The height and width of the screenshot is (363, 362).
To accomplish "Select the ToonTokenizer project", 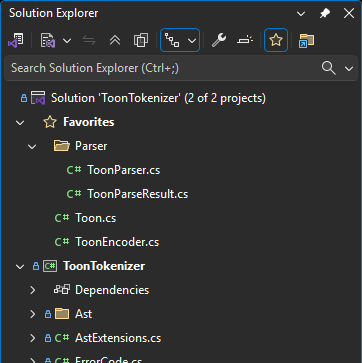I will pyautogui.click(x=104, y=266).
